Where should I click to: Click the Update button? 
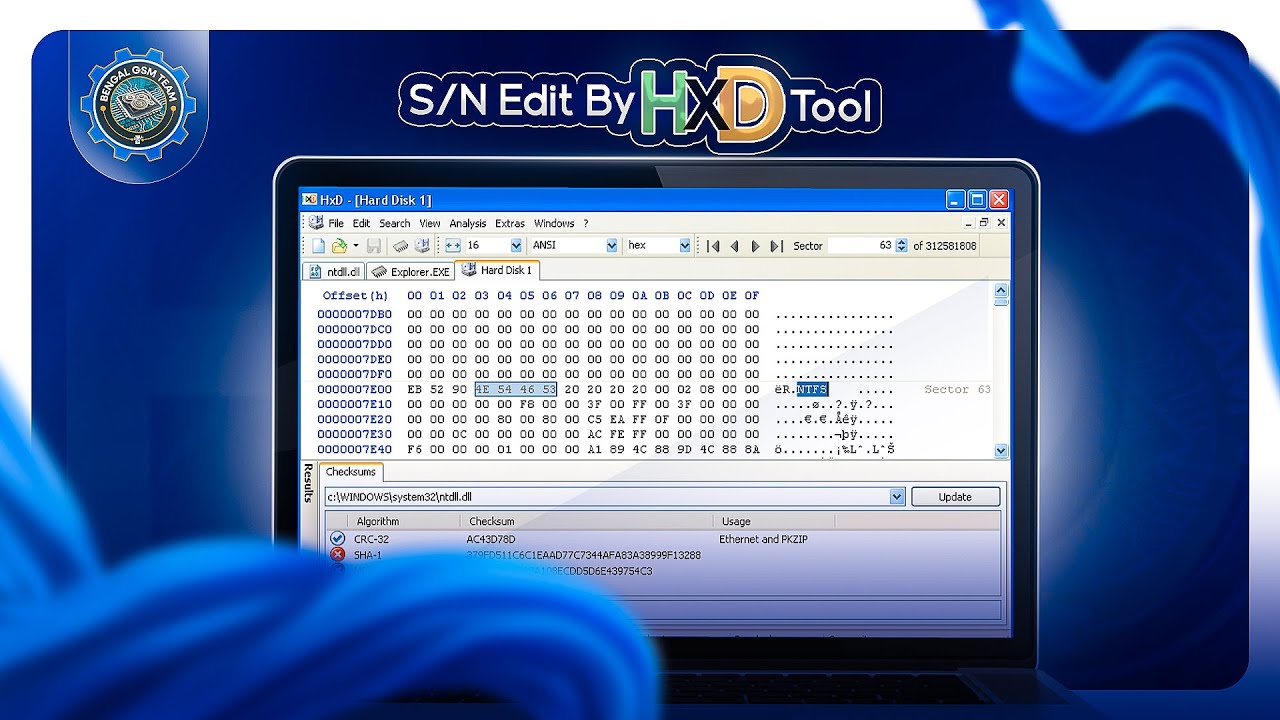tap(955, 497)
